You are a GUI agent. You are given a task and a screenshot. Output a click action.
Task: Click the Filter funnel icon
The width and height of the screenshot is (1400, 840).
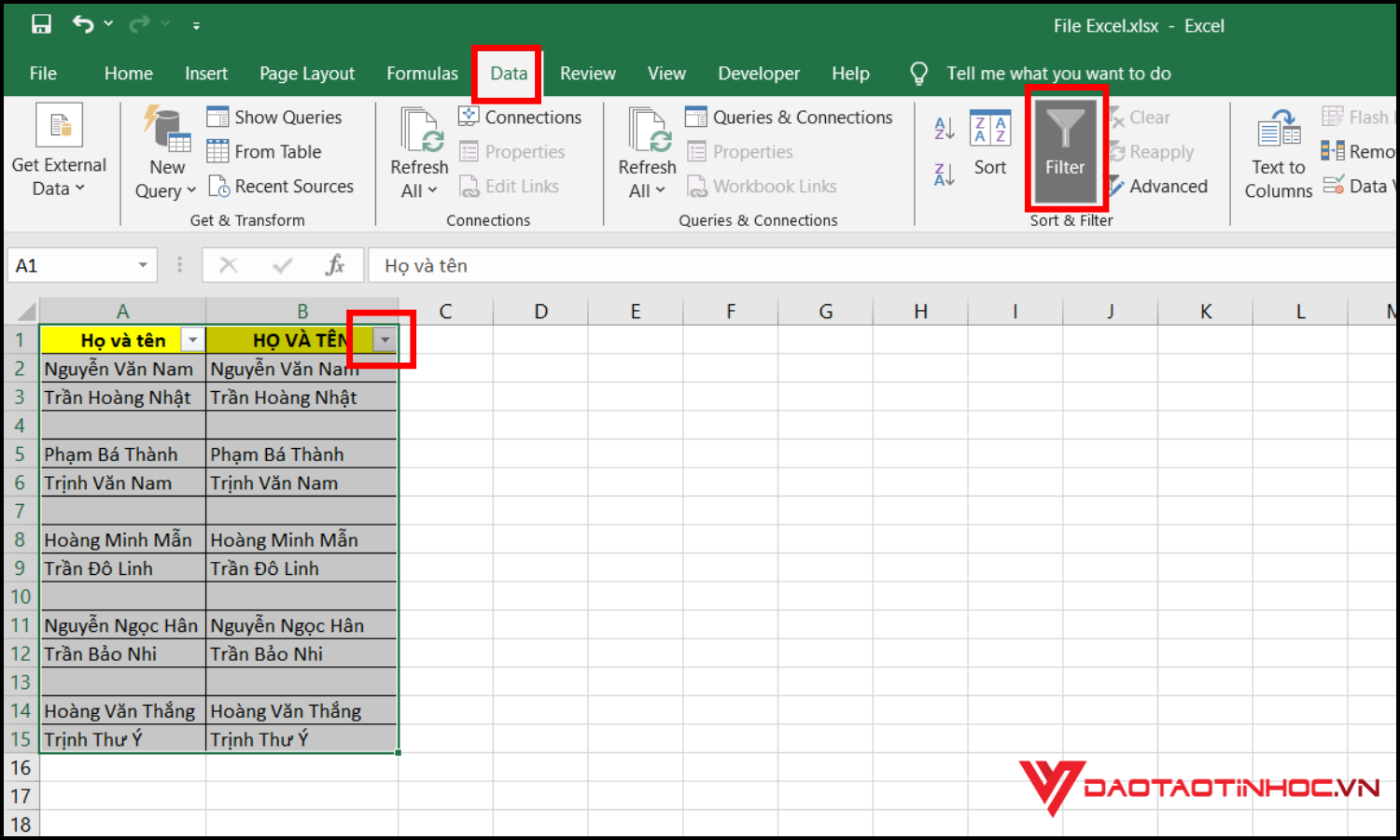[1065, 133]
